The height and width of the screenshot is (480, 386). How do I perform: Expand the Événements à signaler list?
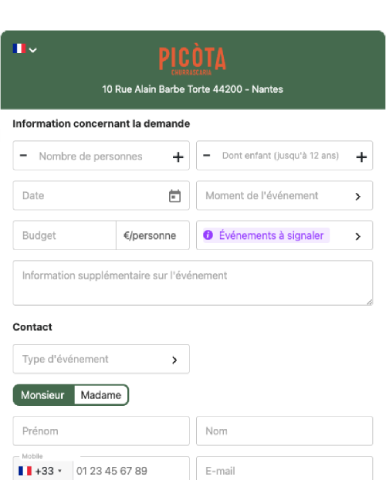click(284, 235)
